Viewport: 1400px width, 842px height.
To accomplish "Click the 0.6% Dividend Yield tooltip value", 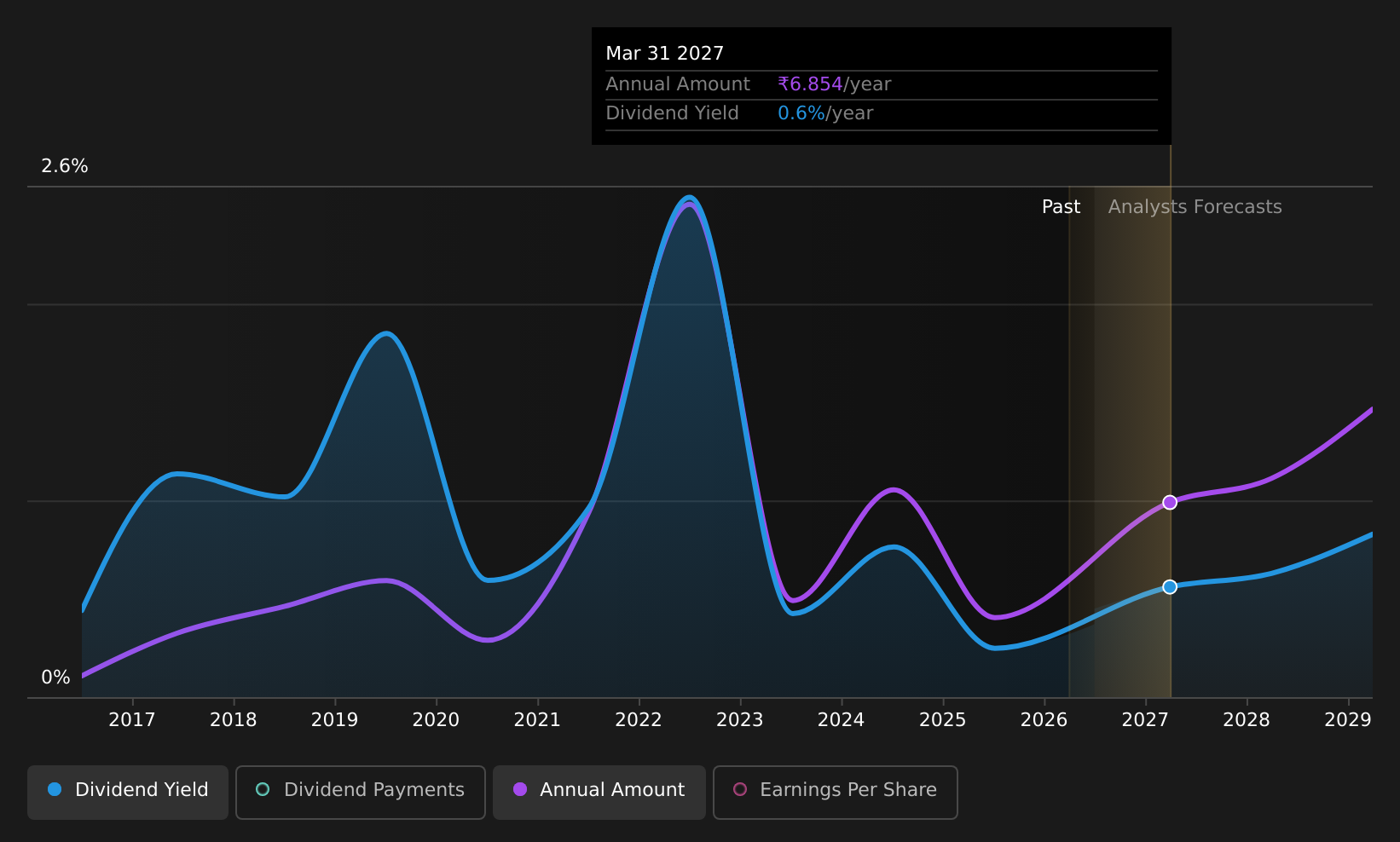I will click(801, 113).
